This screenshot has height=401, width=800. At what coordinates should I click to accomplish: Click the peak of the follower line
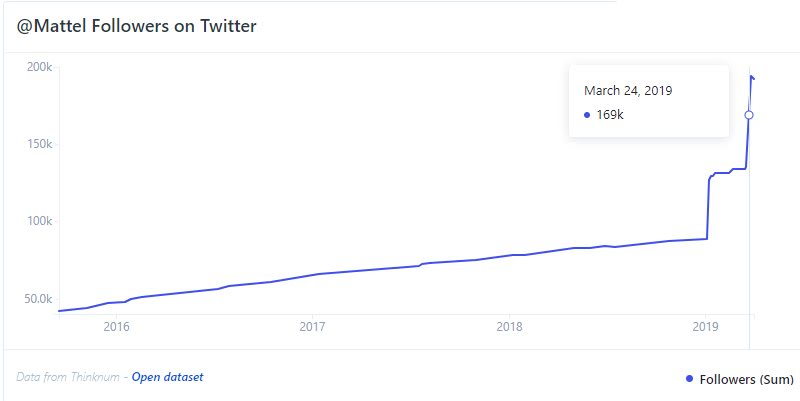[751, 77]
